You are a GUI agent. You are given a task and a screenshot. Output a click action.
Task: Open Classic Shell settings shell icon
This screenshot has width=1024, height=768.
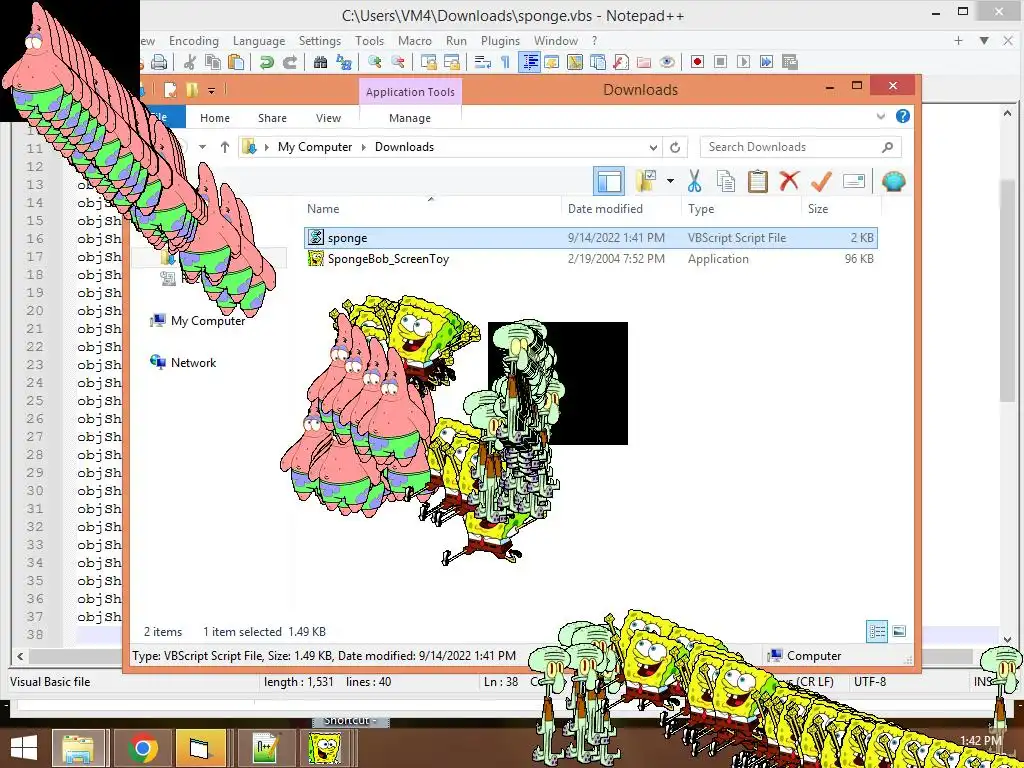[893, 181]
